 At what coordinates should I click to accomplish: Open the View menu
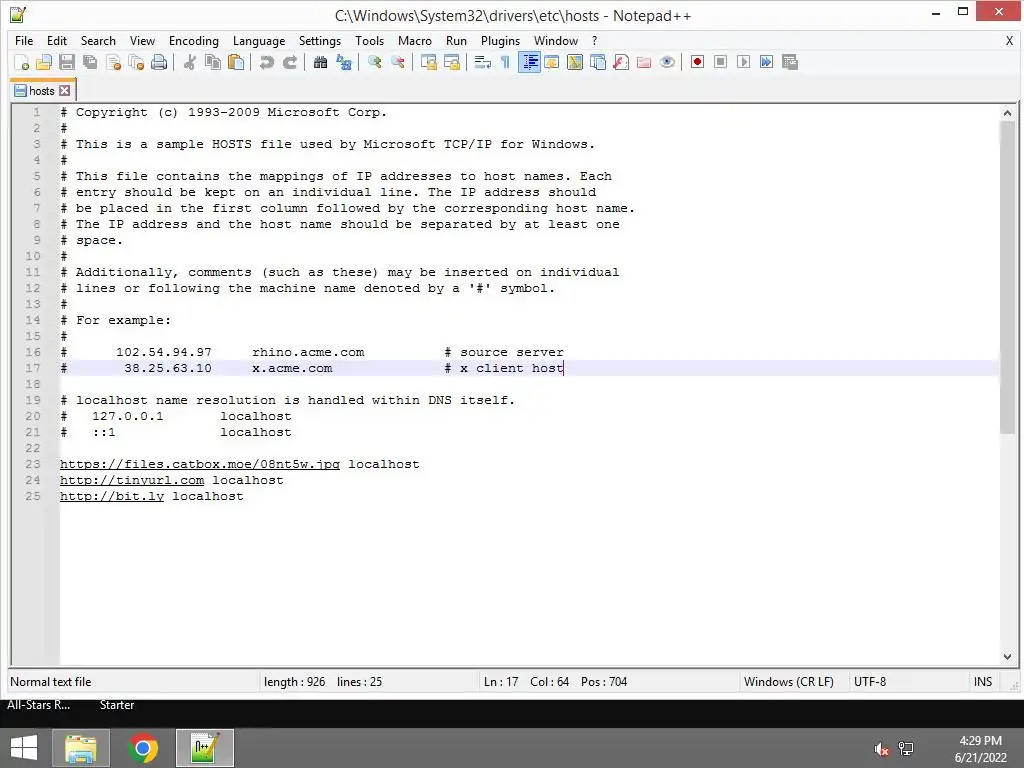click(x=142, y=40)
